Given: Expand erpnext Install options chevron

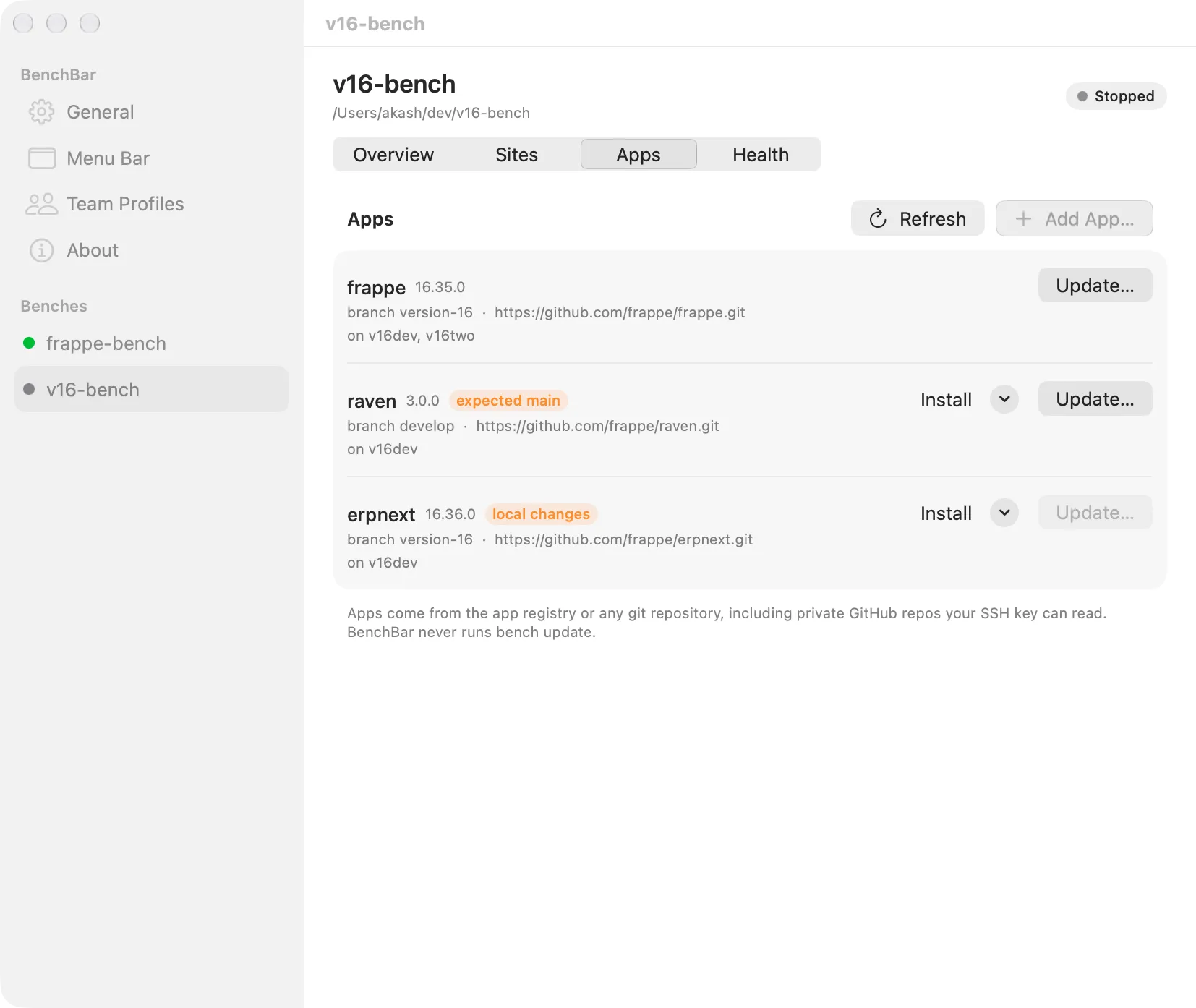Looking at the screenshot, I should pos(1004,513).
